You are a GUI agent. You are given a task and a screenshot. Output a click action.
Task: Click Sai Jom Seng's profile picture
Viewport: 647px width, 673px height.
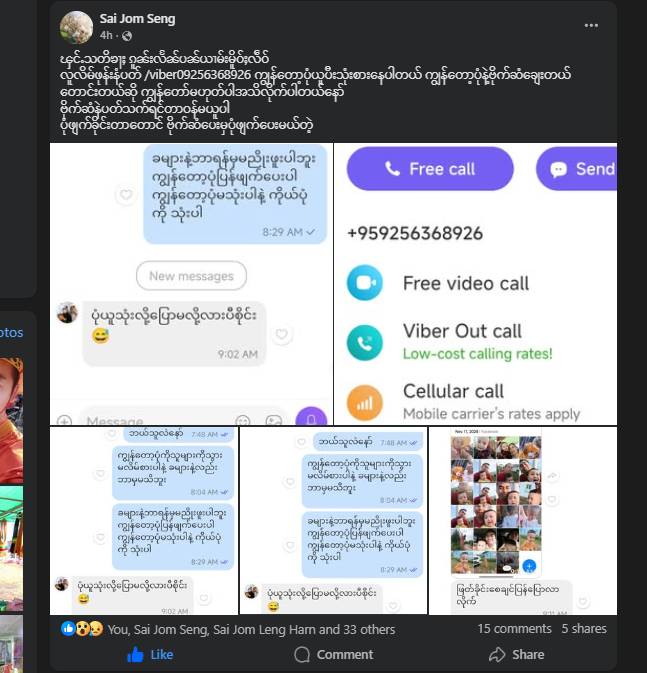(76, 27)
